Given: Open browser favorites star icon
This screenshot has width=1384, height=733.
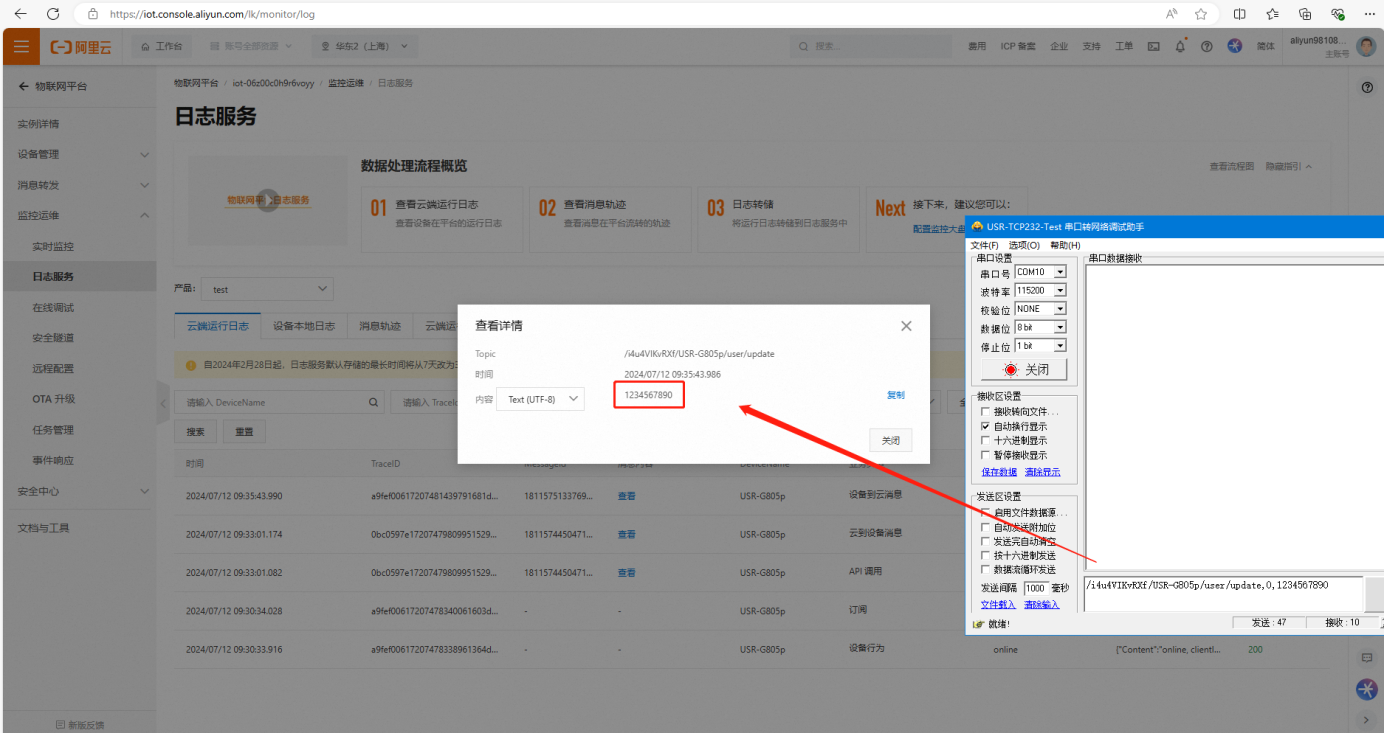Looking at the screenshot, I should click(1200, 14).
